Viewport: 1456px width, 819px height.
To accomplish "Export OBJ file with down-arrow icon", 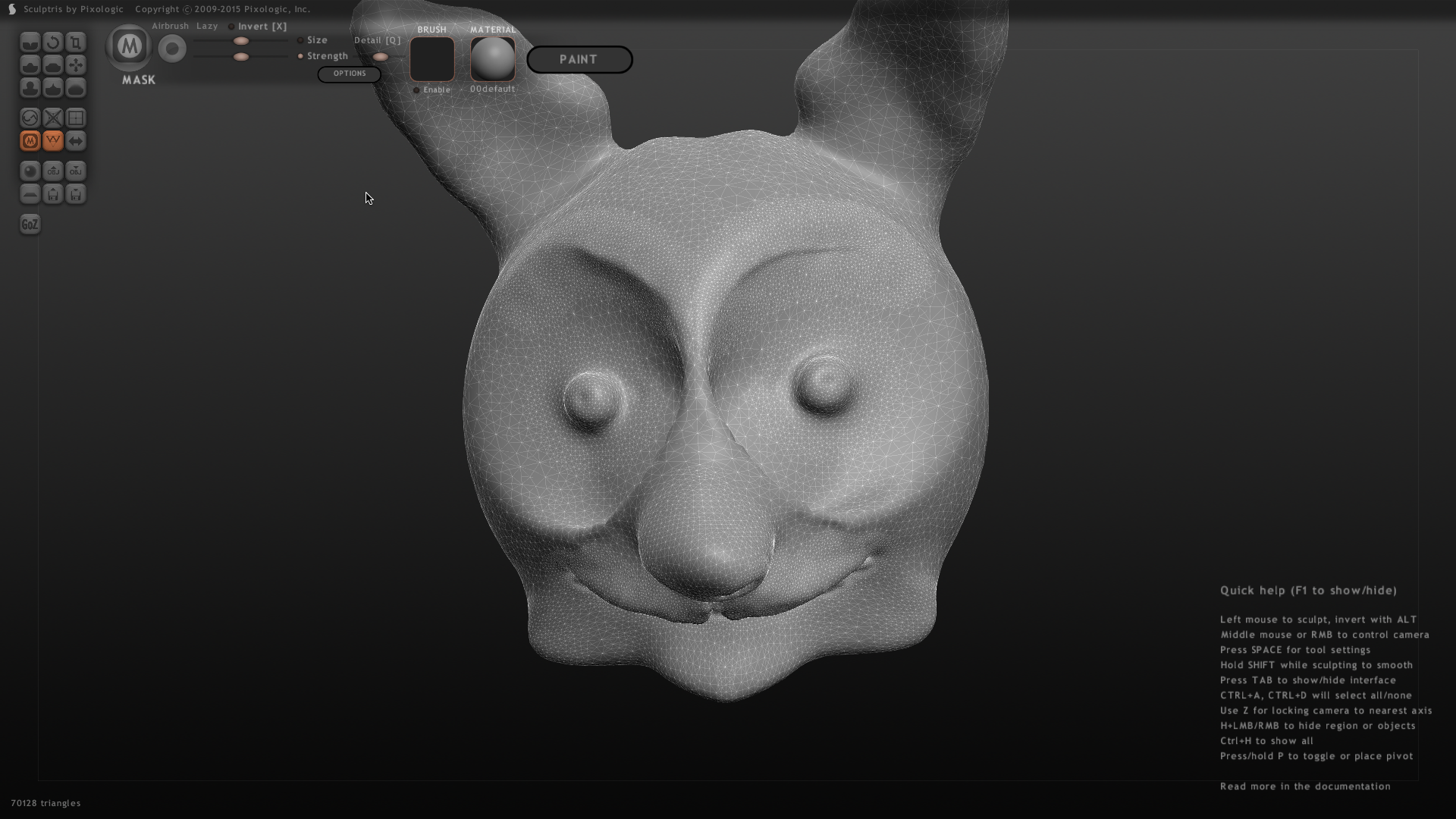I will point(76,171).
